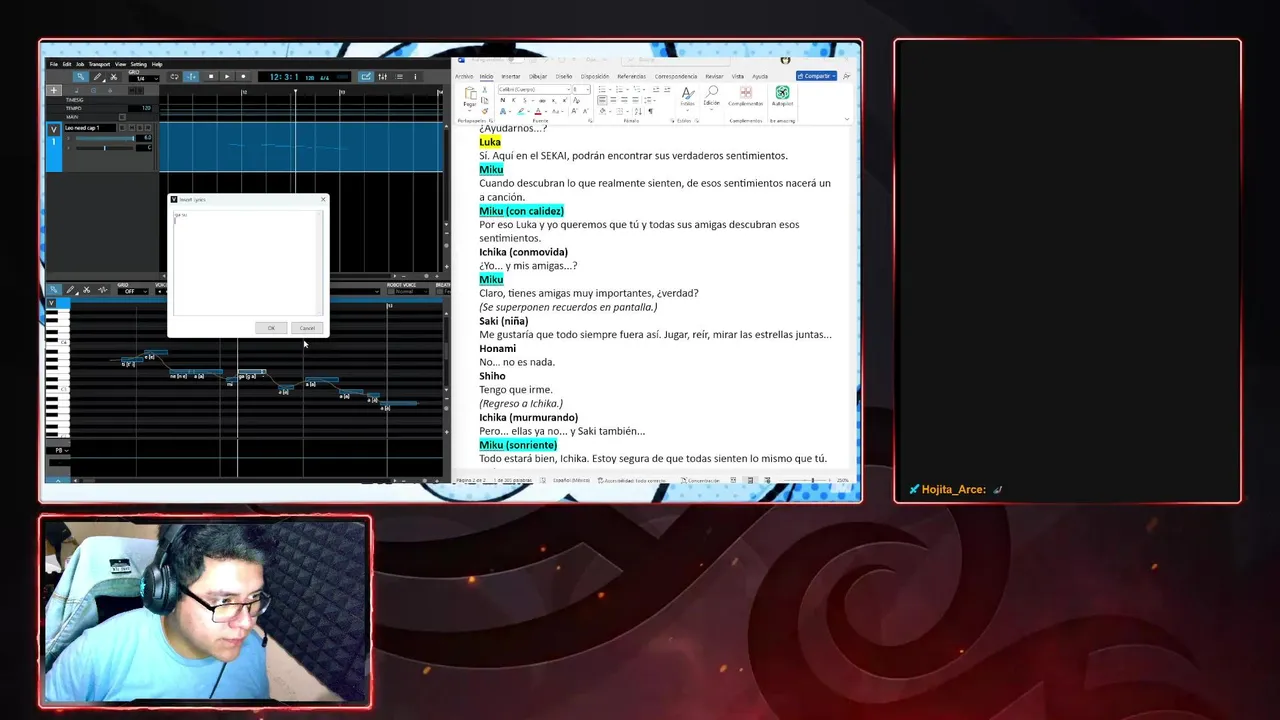The height and width of the screenshot is (720, 1280).
Task: Select the waveform tool in the piano roll toolbar
Action: coord(103,290)
